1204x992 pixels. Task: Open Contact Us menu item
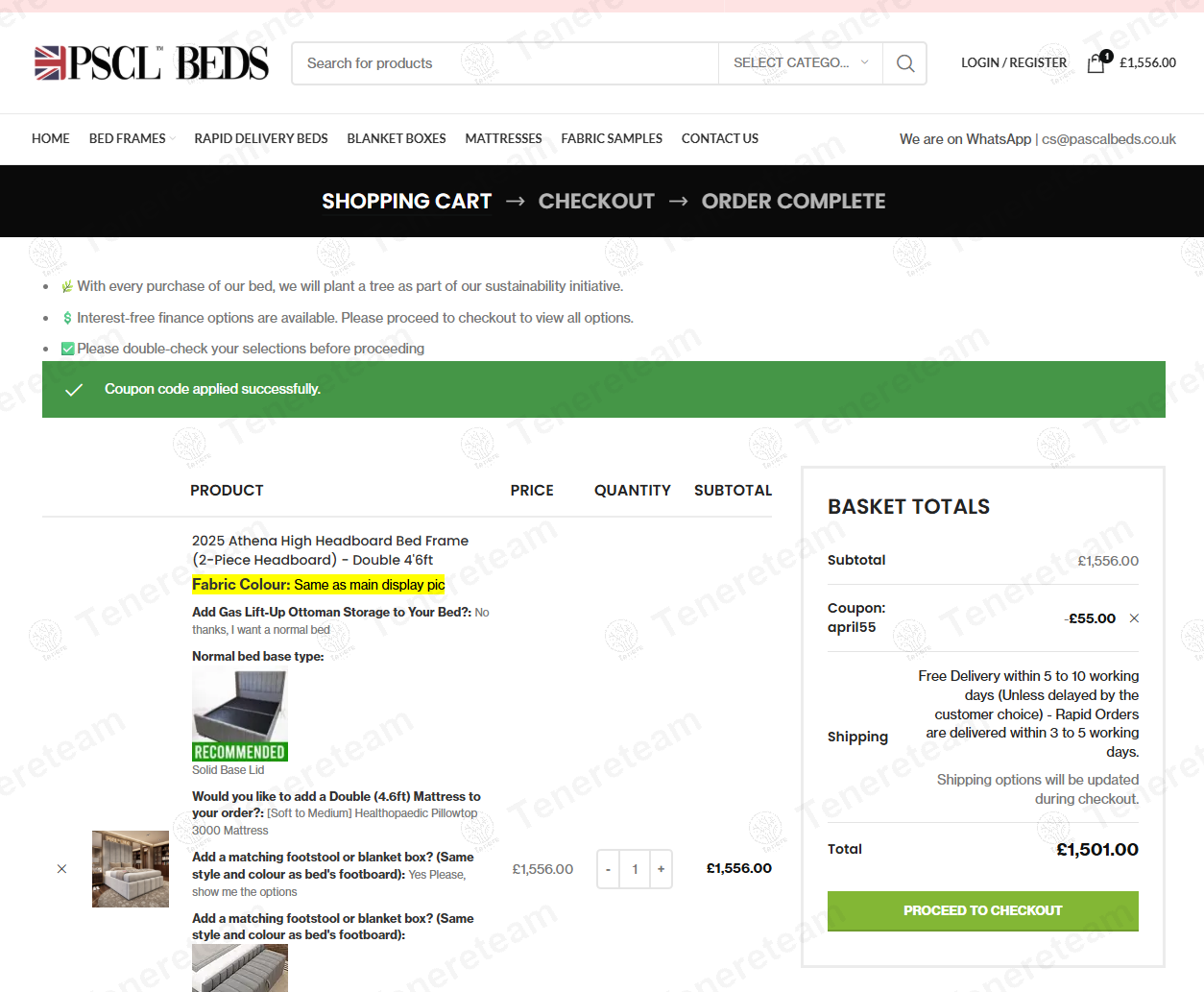tap(720, 138)
